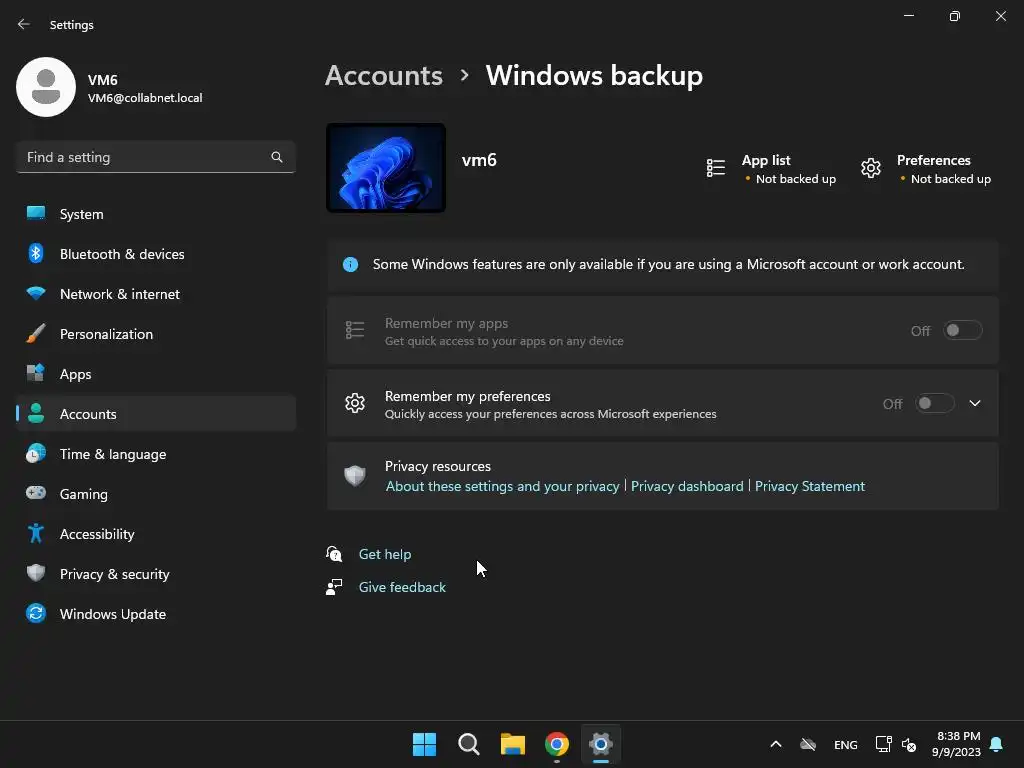Click Give feedback link

point(402,587)
